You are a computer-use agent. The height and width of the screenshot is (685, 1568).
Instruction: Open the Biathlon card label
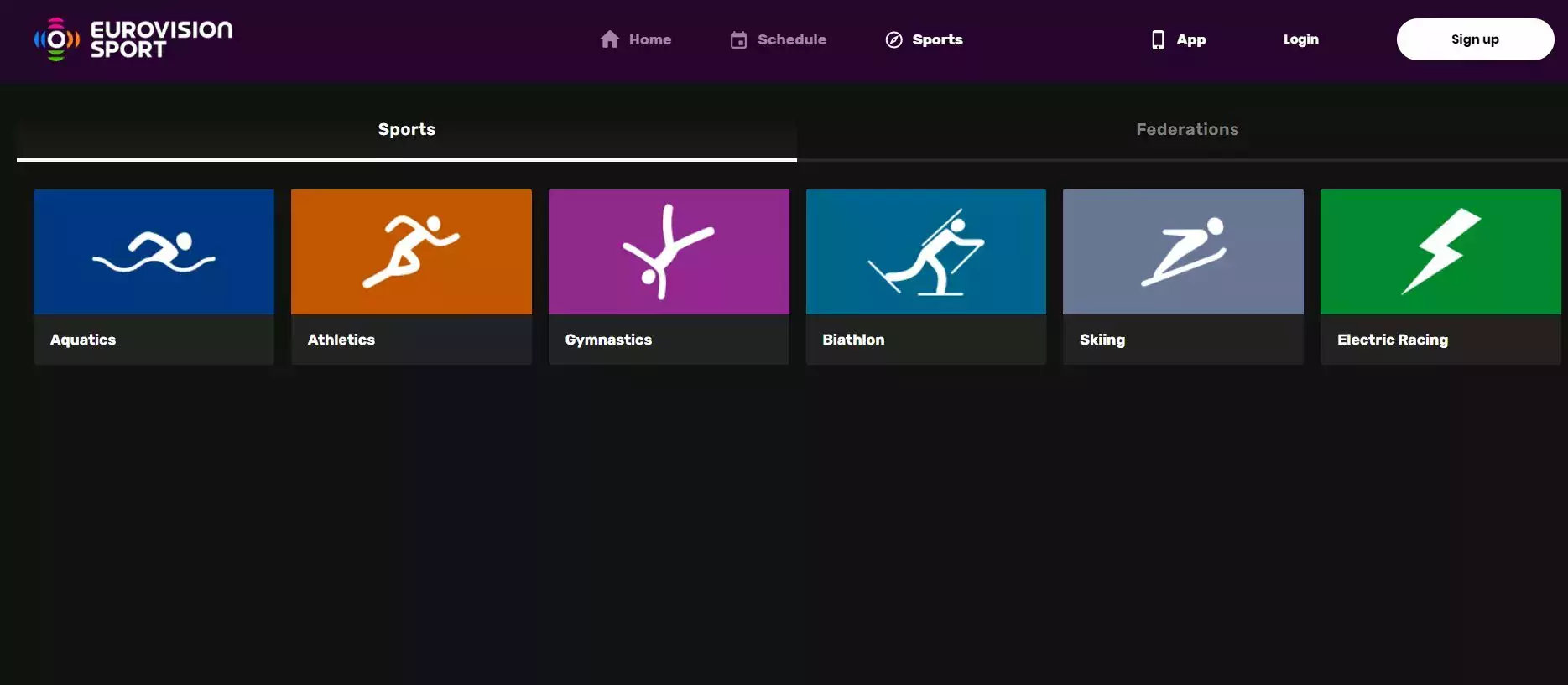(853, 340)
